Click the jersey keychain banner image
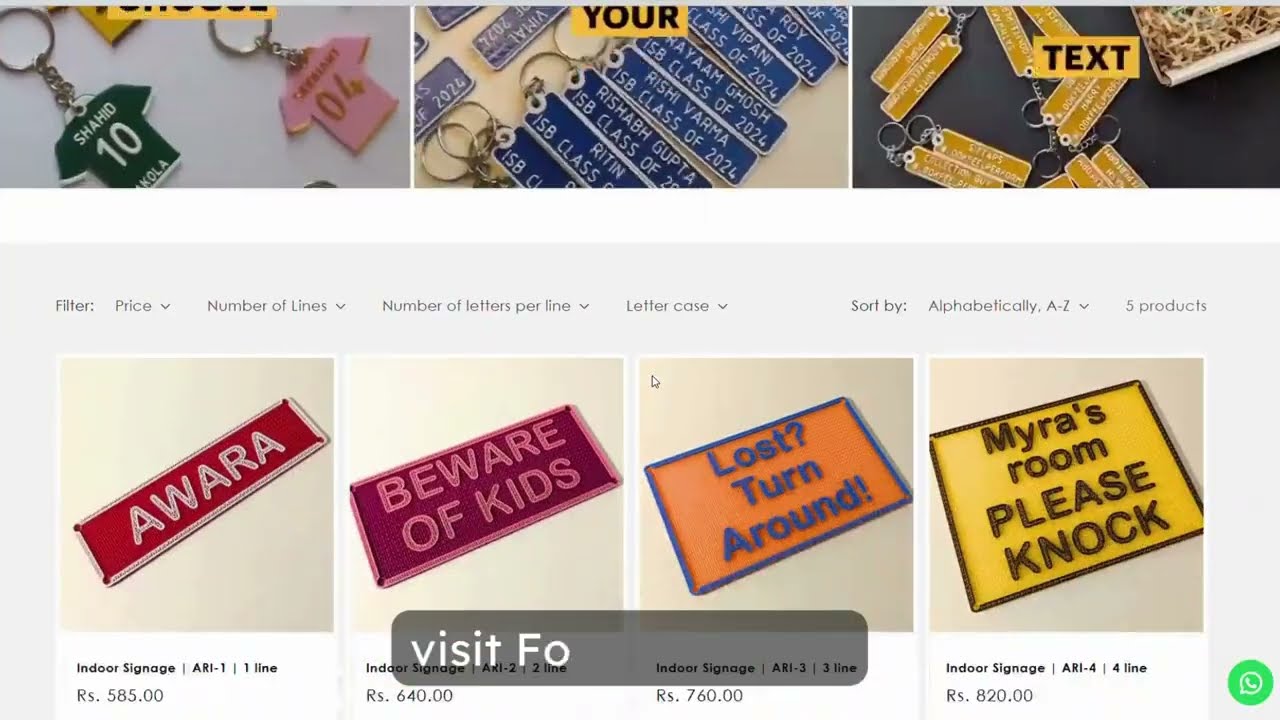The width and height of the screenshot is (1280, 720). tap(205, 97)
